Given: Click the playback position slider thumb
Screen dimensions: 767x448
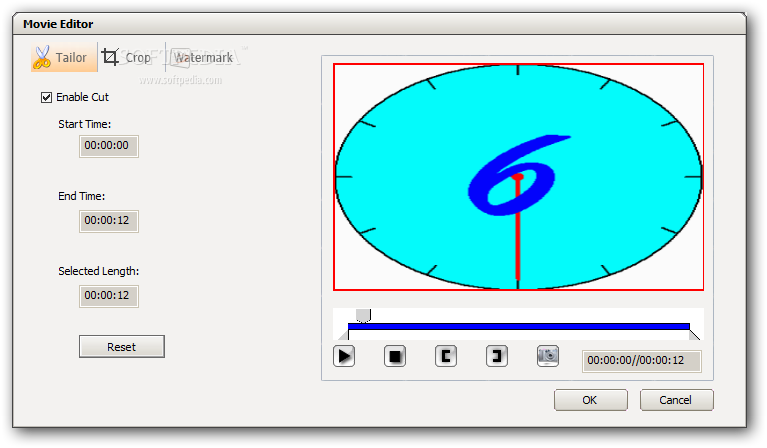Looking at the screenshot, I should [x=363, y=315].
